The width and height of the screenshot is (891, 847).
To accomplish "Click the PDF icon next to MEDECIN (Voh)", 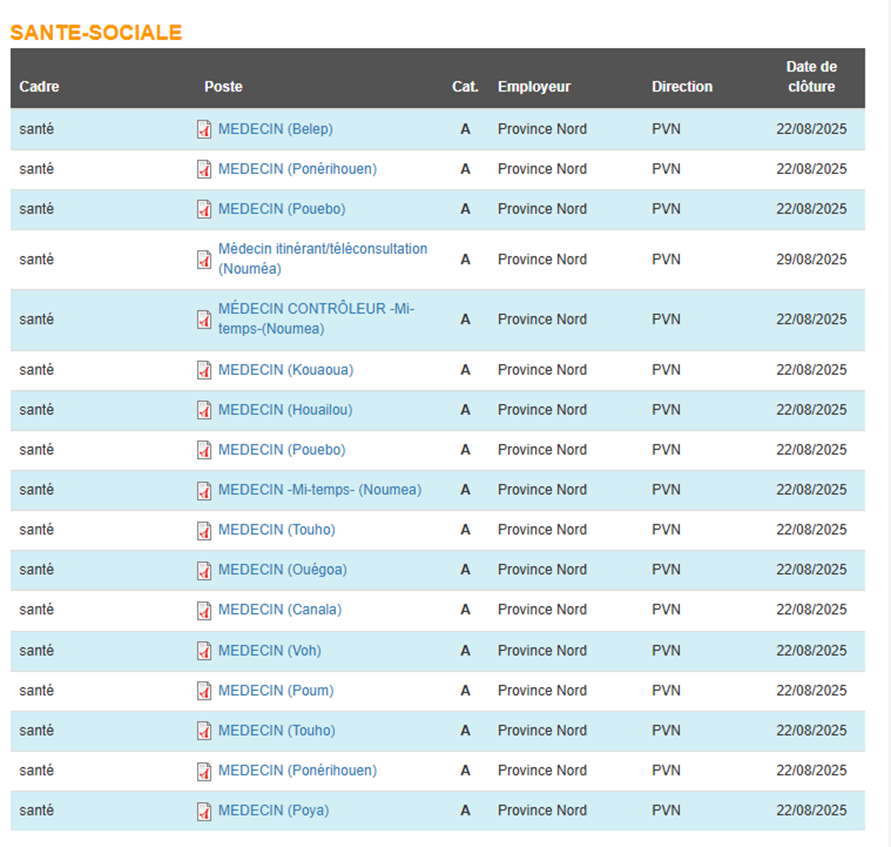I will coord(204,651).
